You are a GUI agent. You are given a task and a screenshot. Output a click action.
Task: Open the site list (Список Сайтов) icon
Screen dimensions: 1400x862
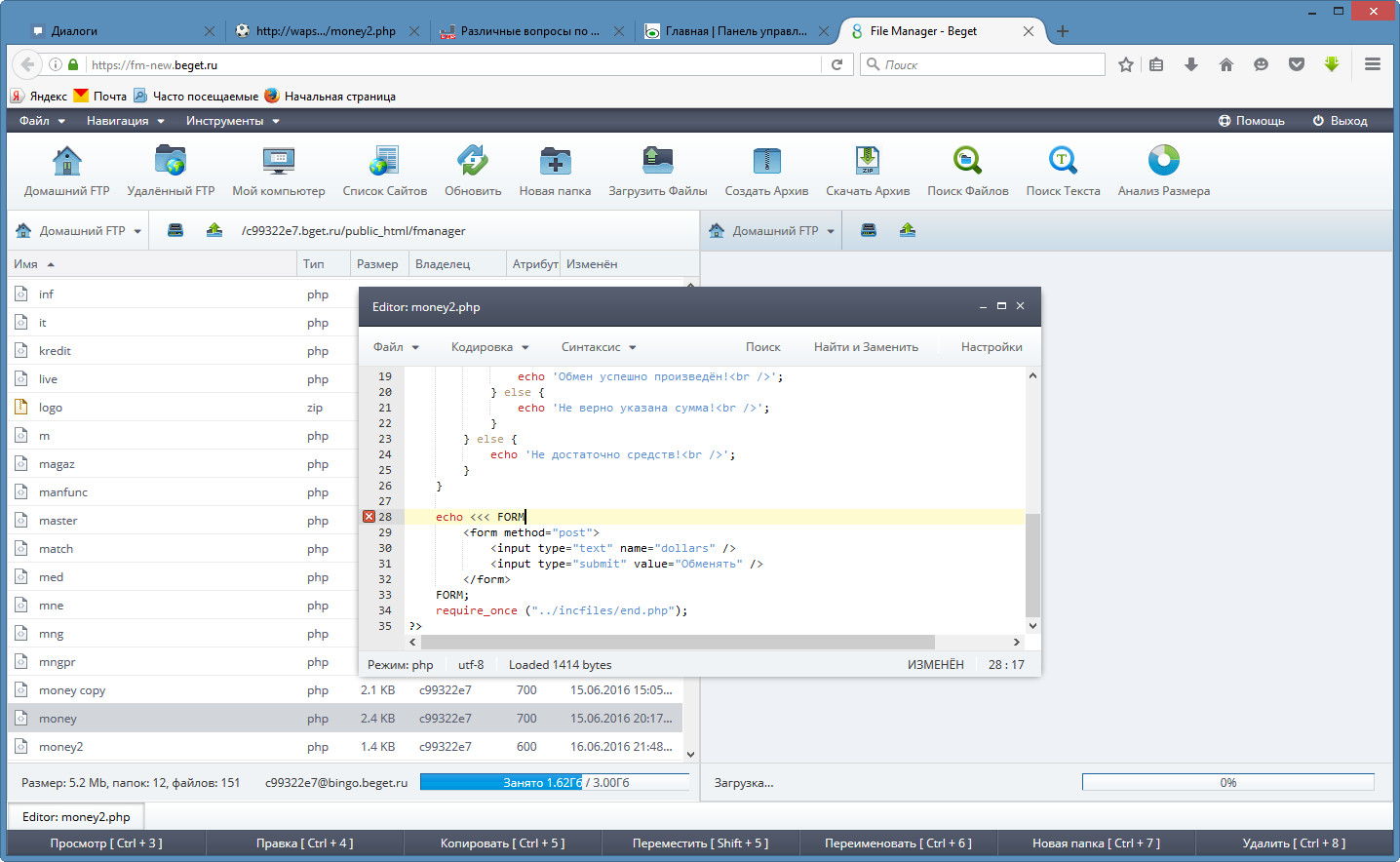click(x=384, y=161)
